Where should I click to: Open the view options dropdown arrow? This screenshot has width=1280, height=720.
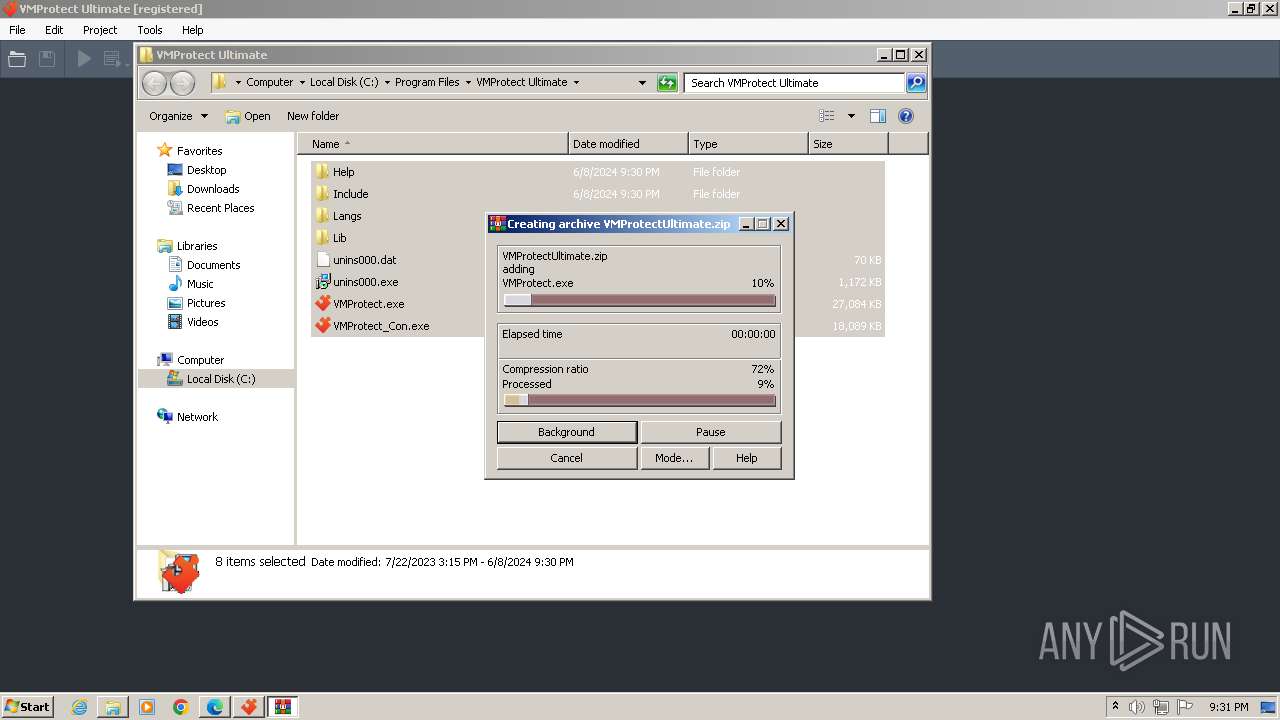851,116
